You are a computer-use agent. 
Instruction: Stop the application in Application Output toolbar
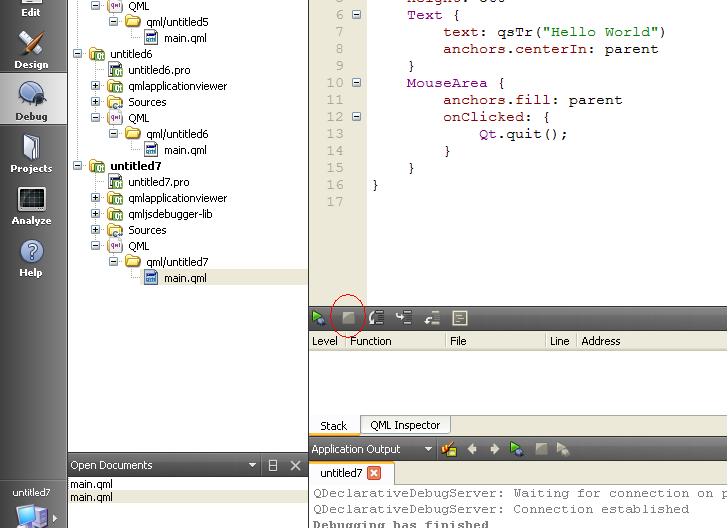541,449
